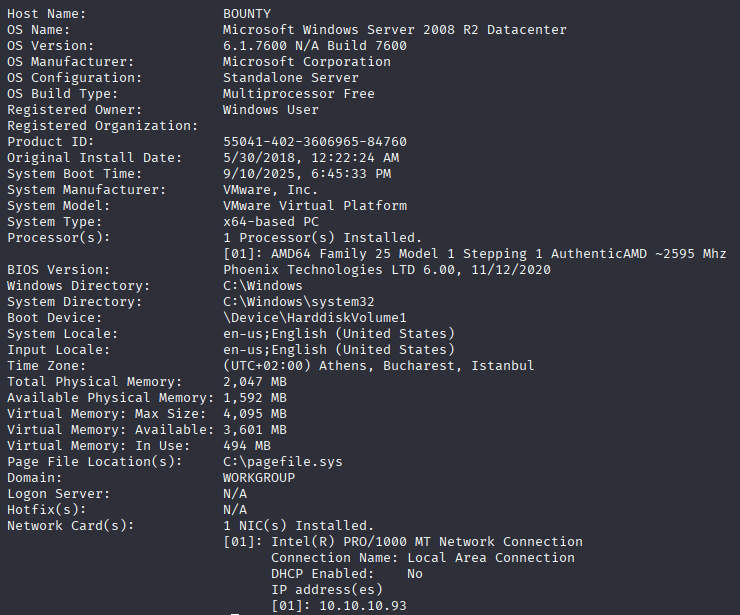Screen dimensions: 740x615
Task: Click the DHCP Enabled No value
Action: point(415,574)
